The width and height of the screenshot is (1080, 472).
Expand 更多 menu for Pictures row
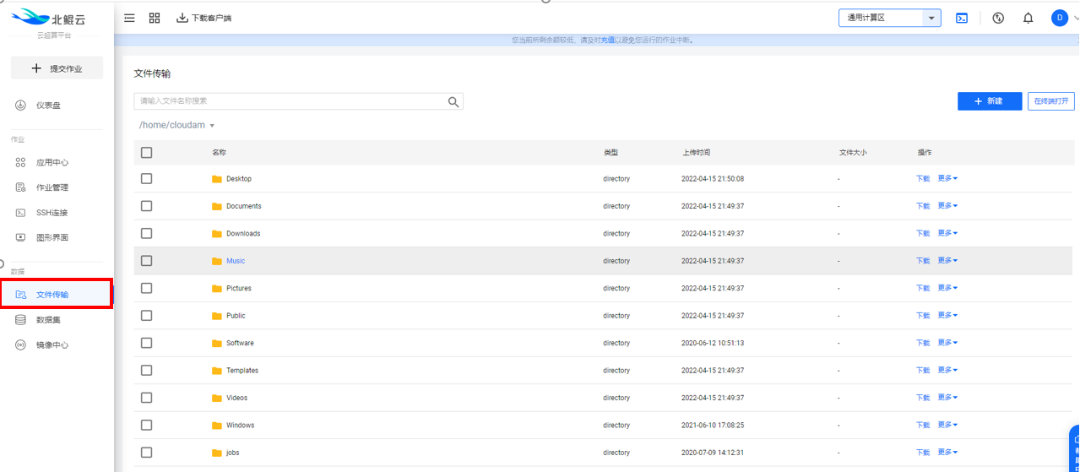coord(948,288)
